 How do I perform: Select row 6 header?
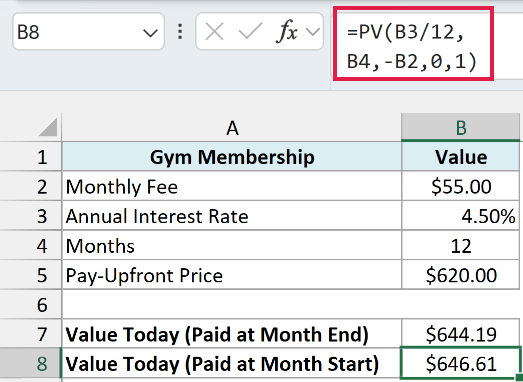click(31, 304)
